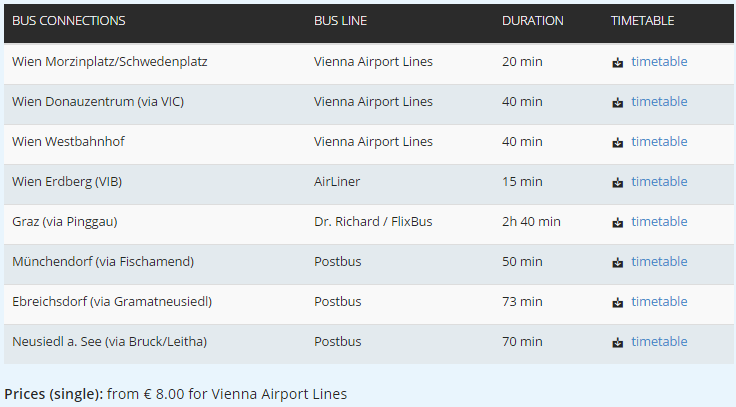The image size is (736, 407).
Task: Click the BUS CONNECTIONS column header
Action: click(69, 21)
